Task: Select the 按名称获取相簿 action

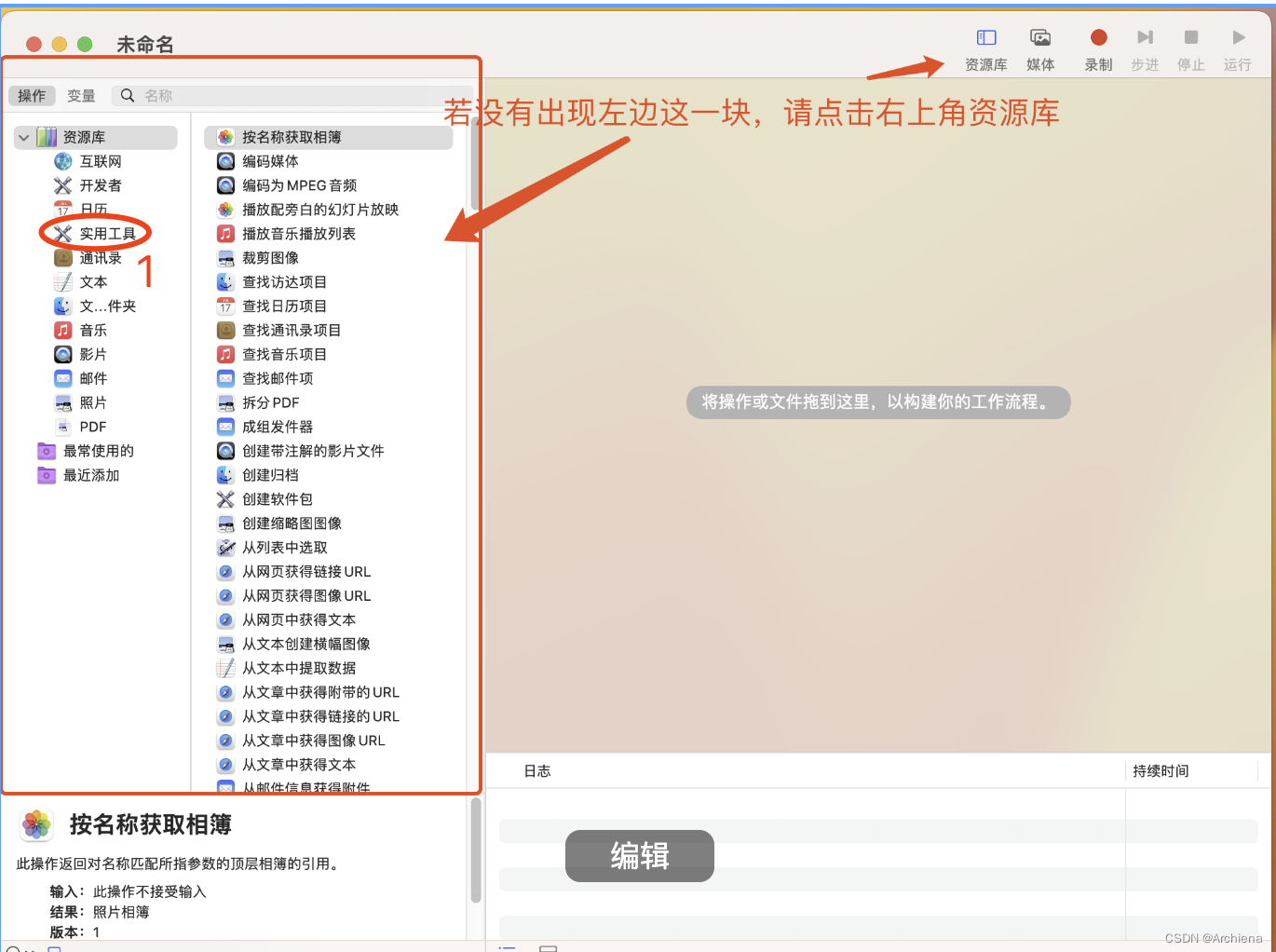Action: point(329,138)
